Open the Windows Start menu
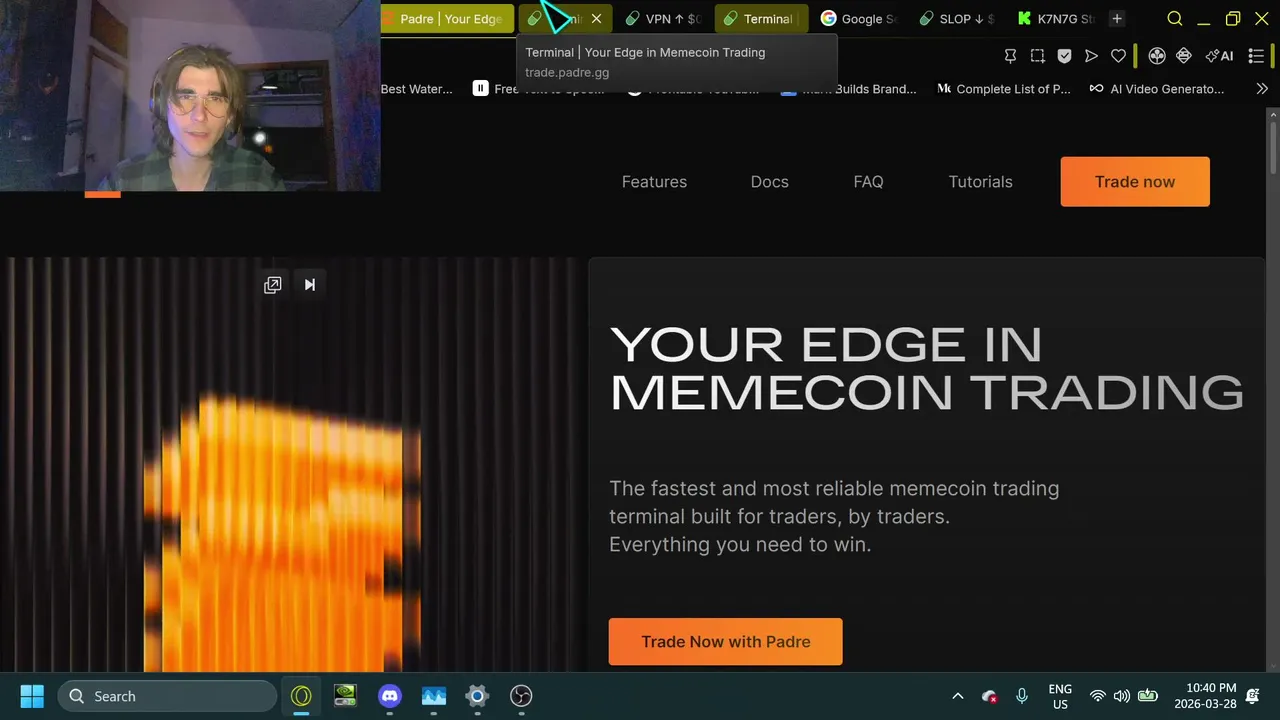Screen dimensions: 1280x720 point(32,696)
